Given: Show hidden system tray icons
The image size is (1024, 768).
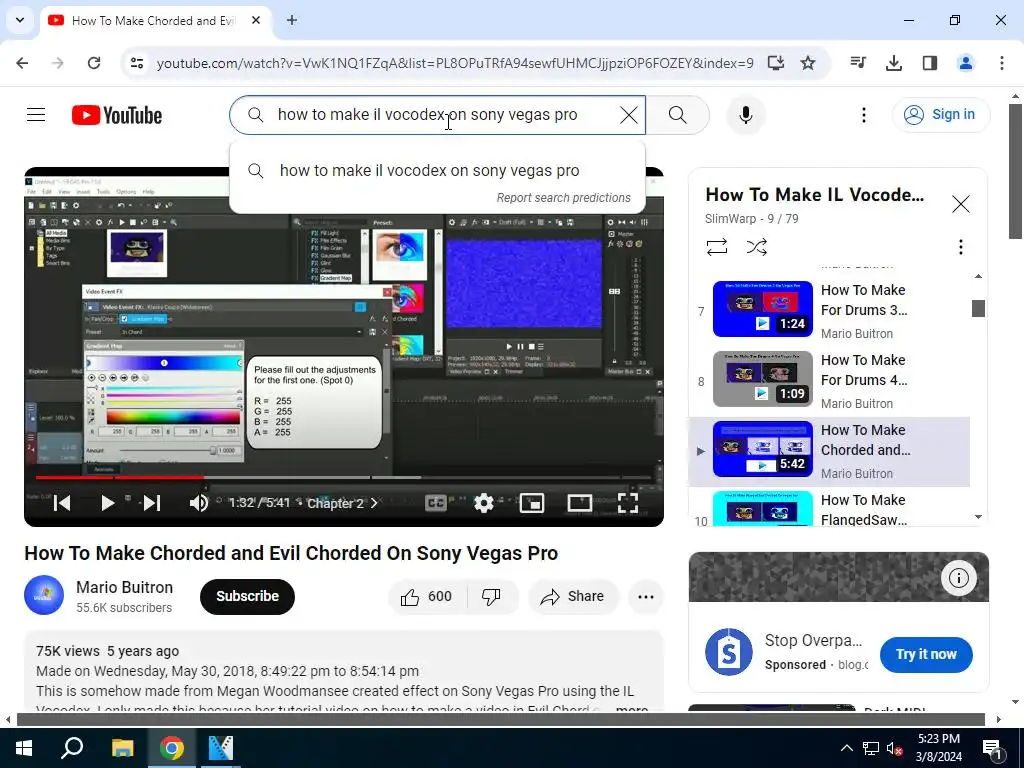Looking at the screenshot, I should tap(846, 748).
